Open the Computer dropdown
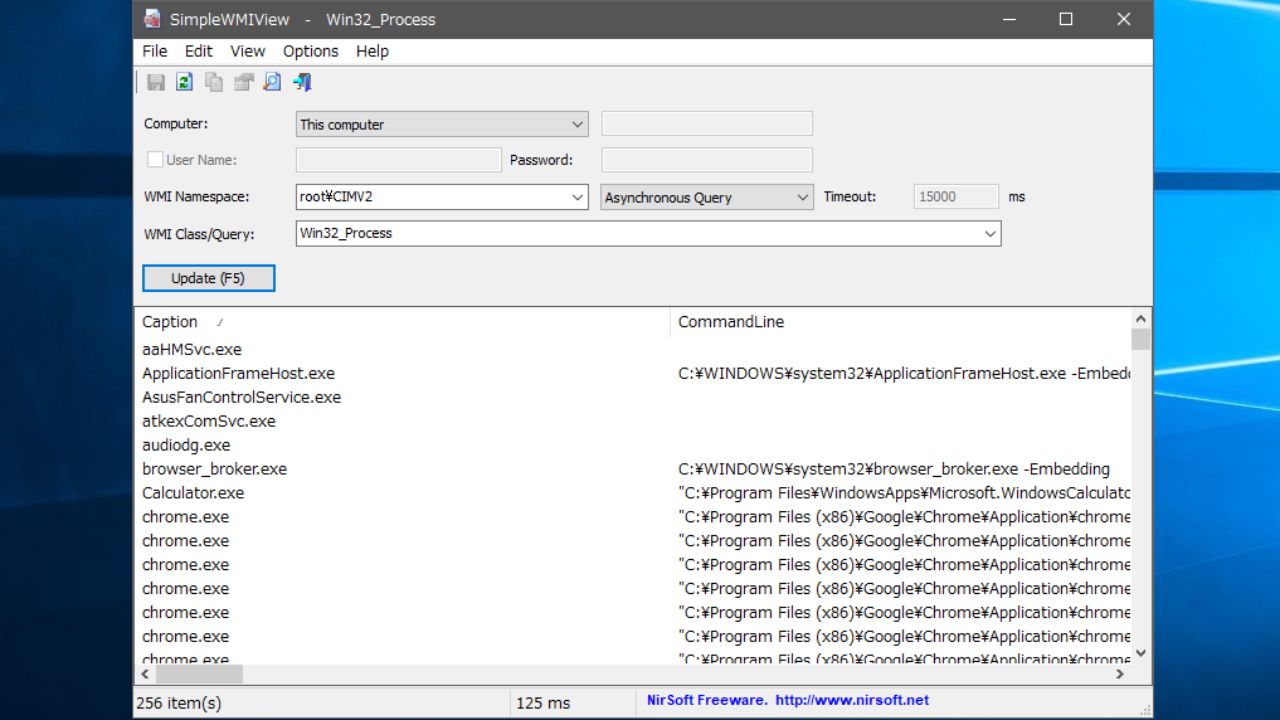 [442, 124]
